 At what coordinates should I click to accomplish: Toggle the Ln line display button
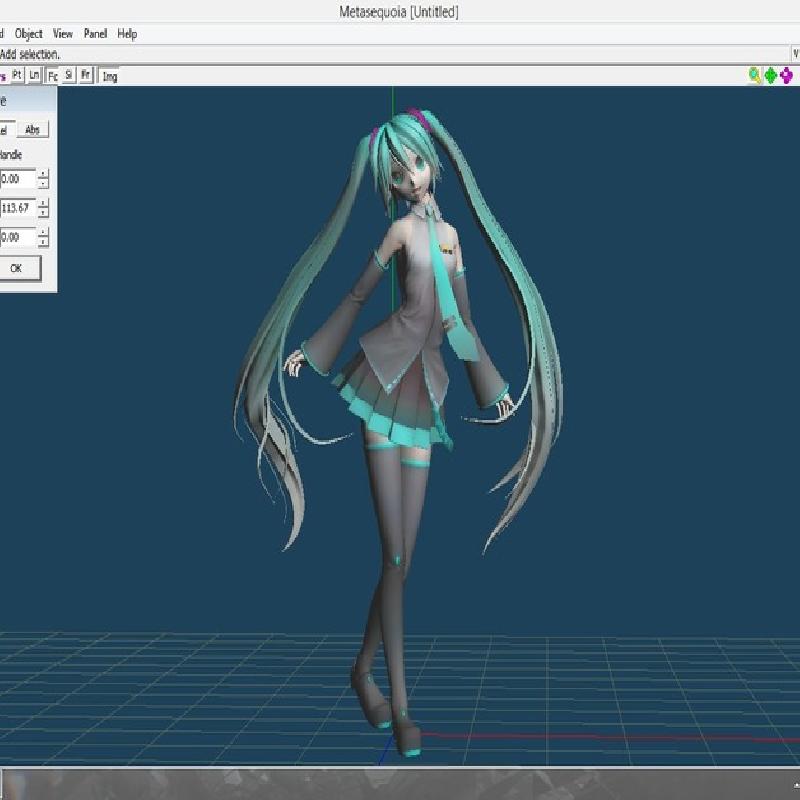(x=34, y=76)
